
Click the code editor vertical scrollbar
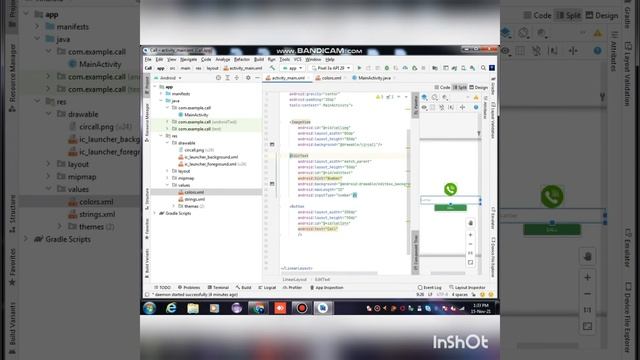coord(409,192)
